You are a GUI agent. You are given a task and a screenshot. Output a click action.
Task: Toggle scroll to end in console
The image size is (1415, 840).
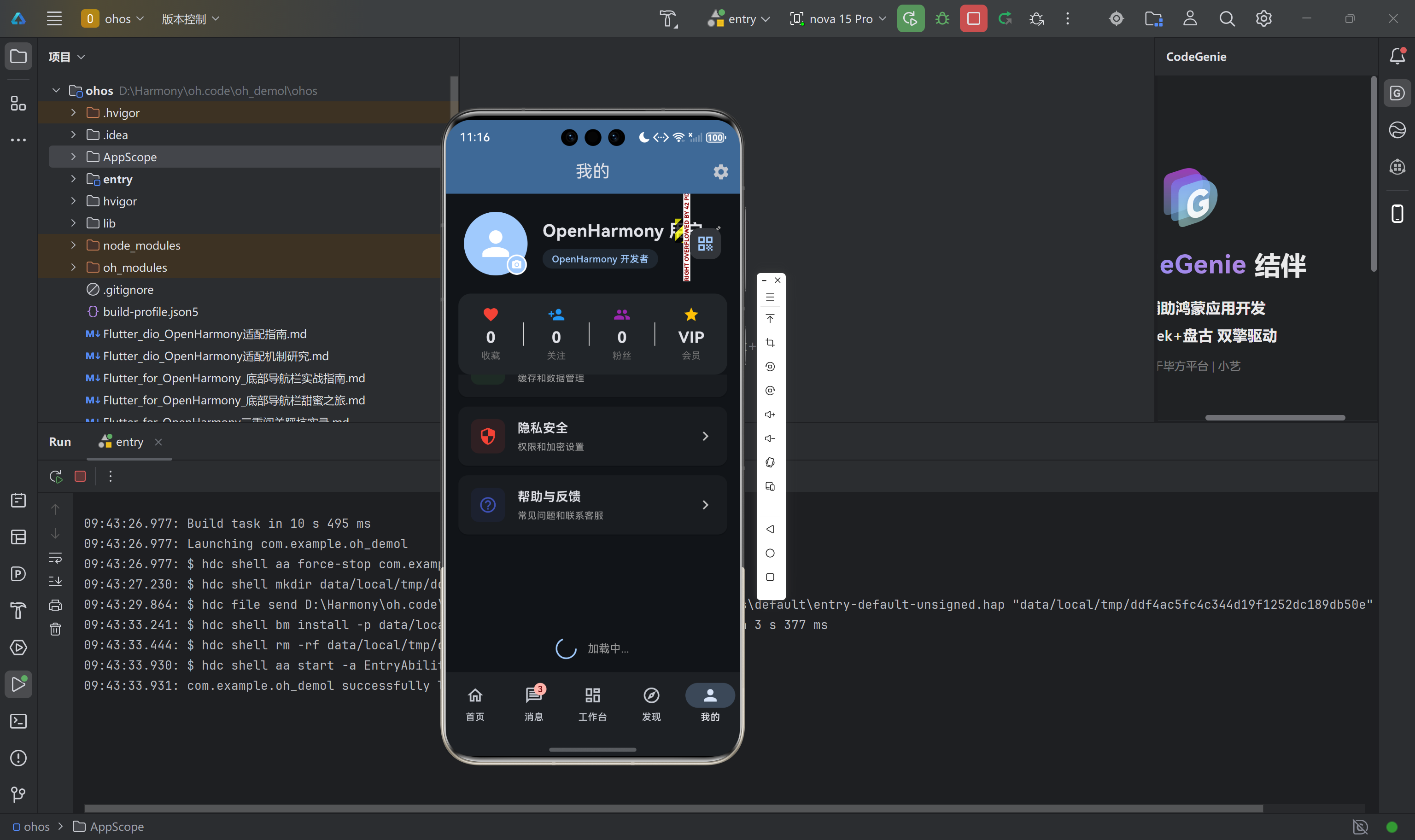[55, 581]
